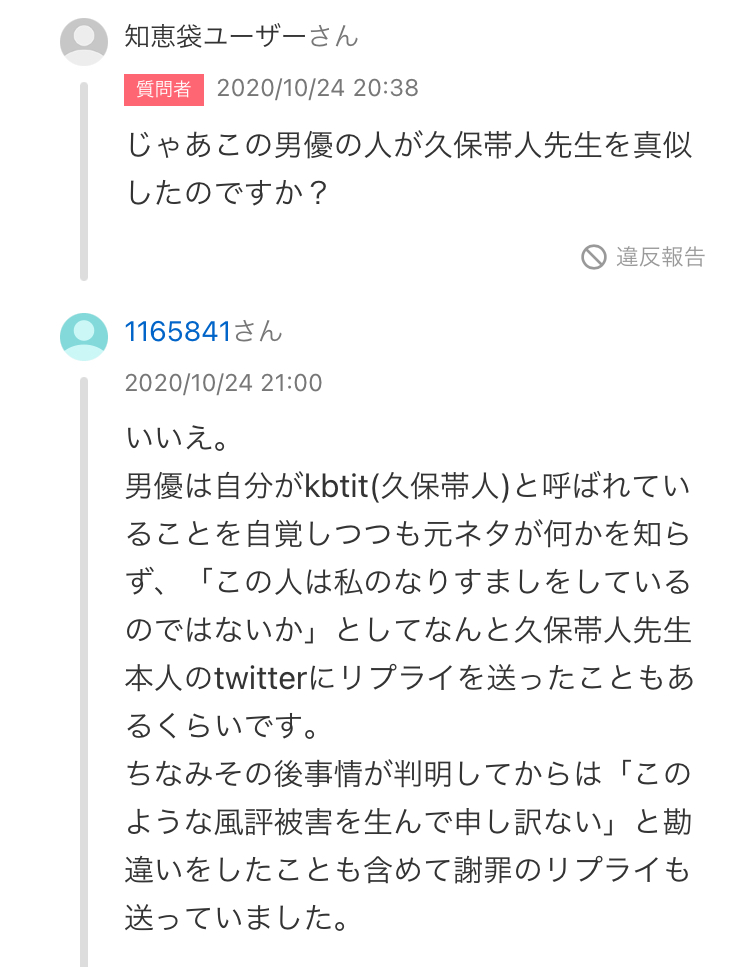The width and height of the screenshot is (750, 967).
Task: Click the red 質問者 badge
Action: click(164, 88)
